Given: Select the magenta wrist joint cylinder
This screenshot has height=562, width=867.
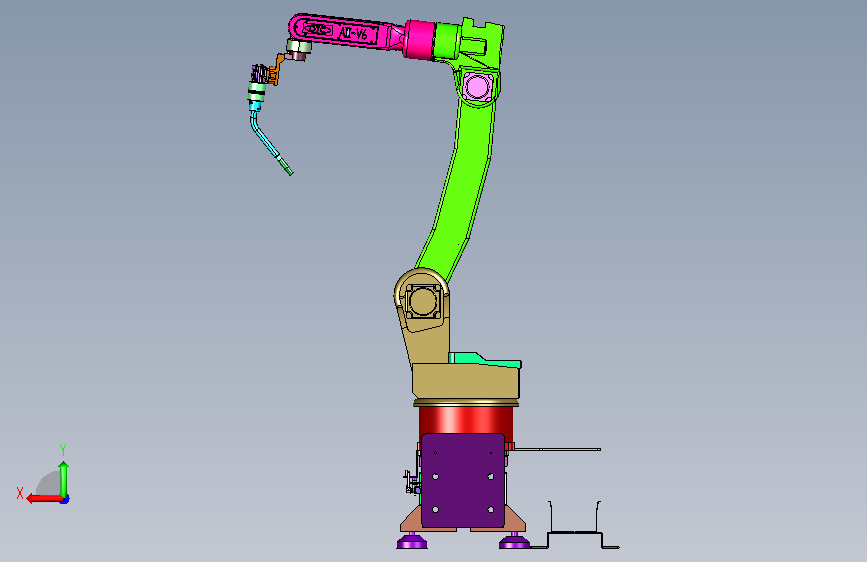Looking at the screenshot, I should pyautogui.click(x=419, y=39).
